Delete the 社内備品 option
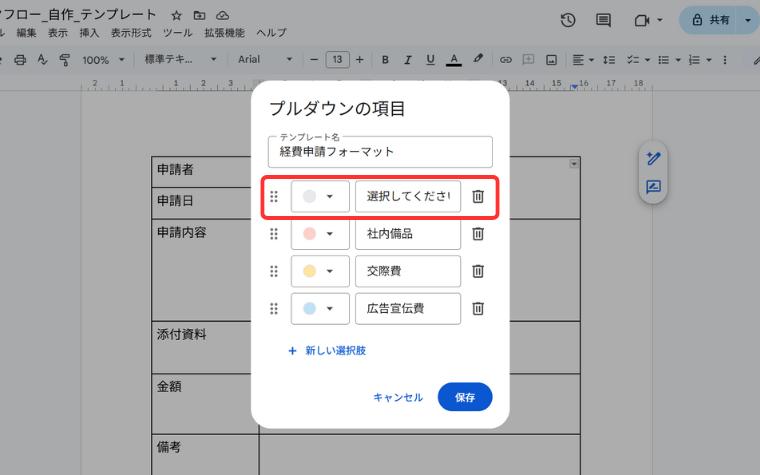The image size is (760, 475). pyautogui.click(x=478, y=234)
